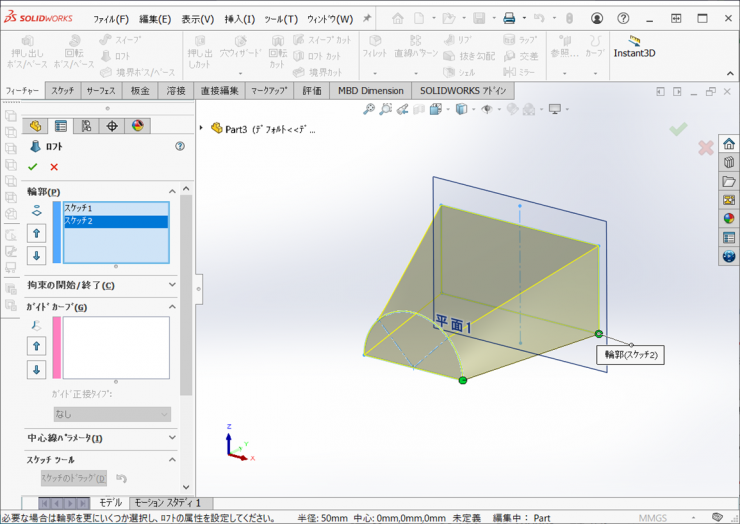The image size is (740, 524).
Task: Open loft help question mark
Action: tap(180, 146)
